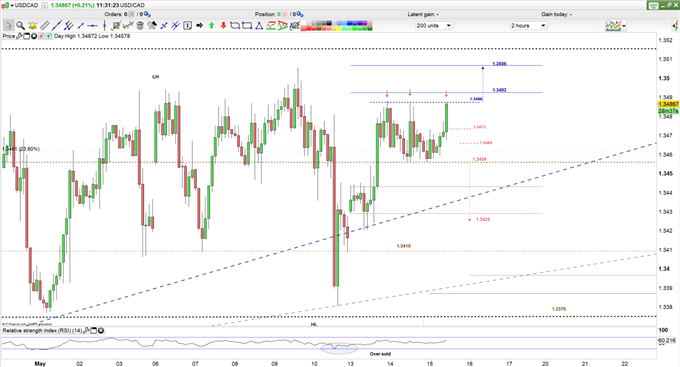This screenshot has height=367, width=680.
Task: Open the price alert bell tool
Action: tap(32, 26)
